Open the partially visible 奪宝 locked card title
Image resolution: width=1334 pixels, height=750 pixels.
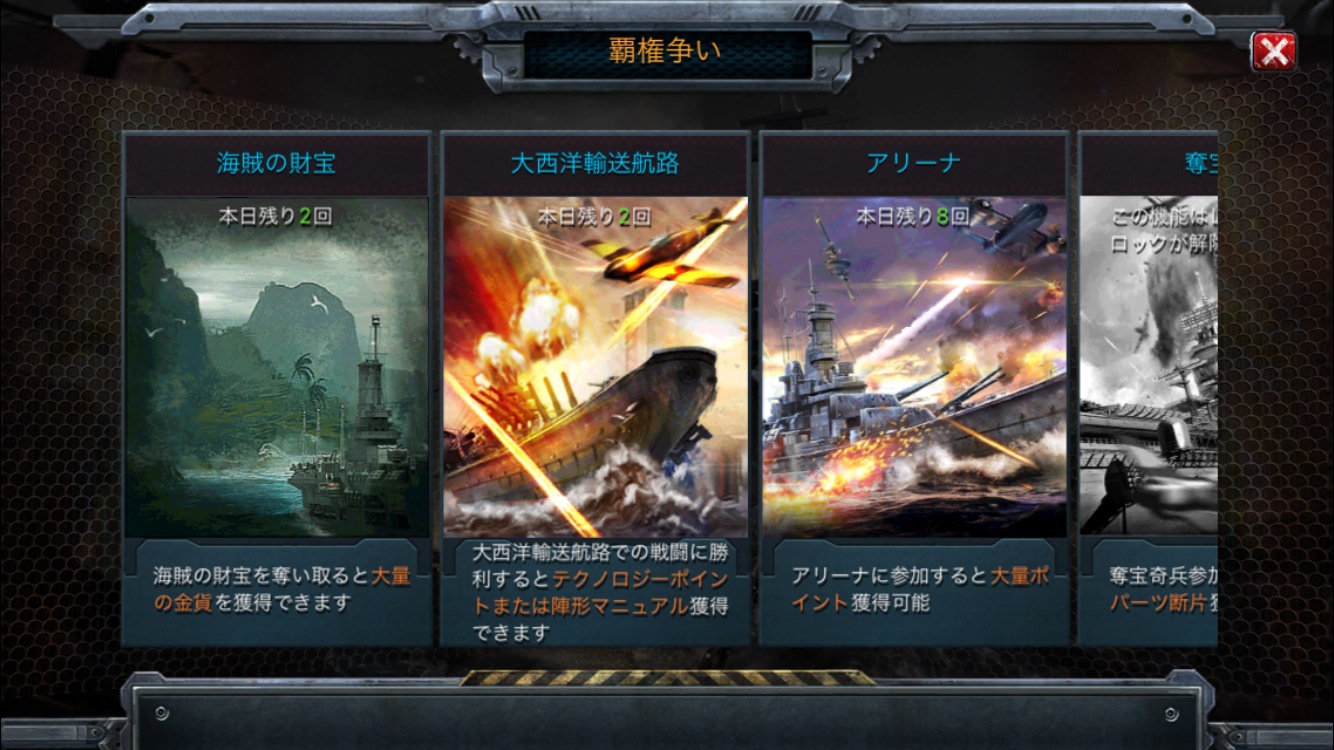pyautogui.click(x=1201, y=163)
